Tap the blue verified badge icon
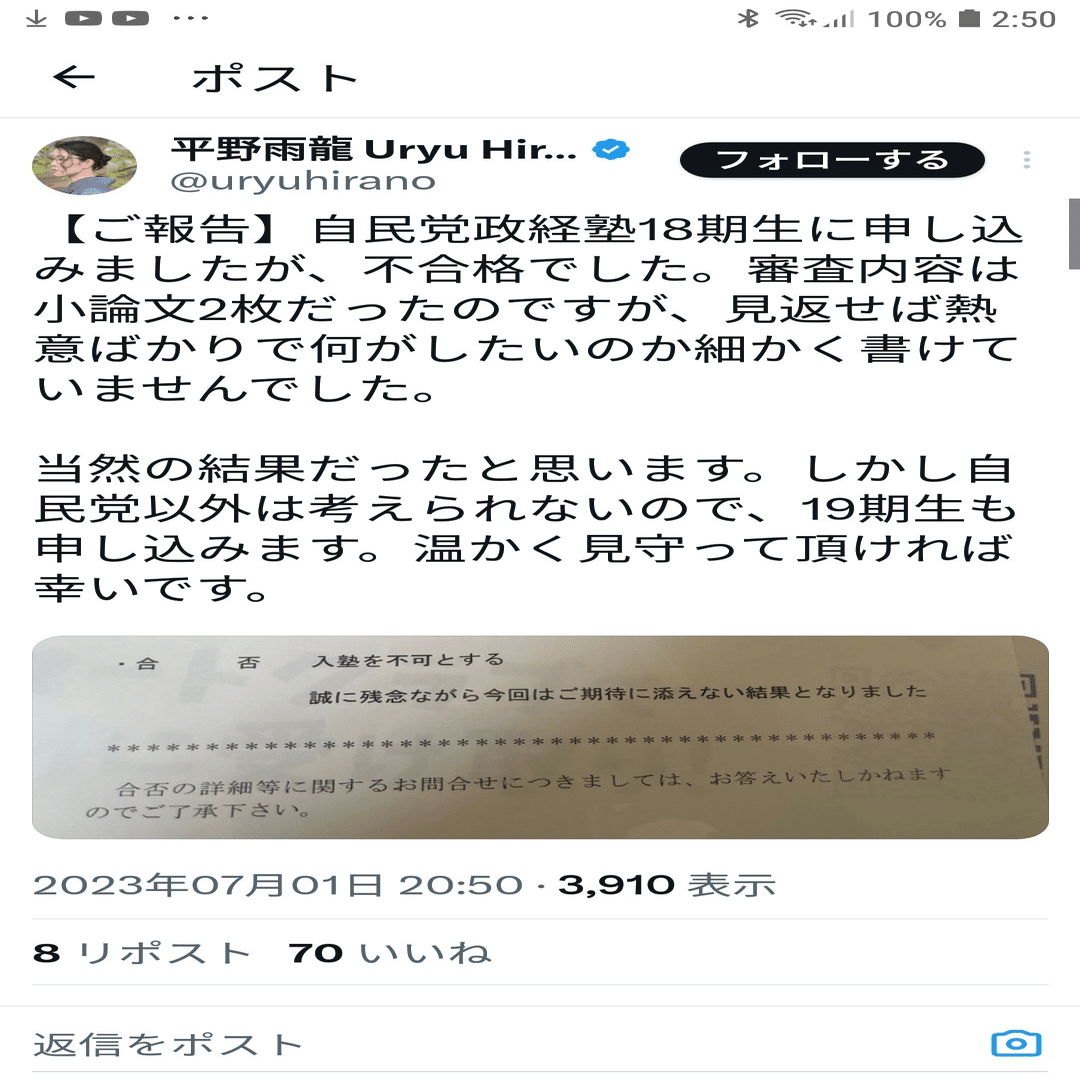 click(611, 149)
